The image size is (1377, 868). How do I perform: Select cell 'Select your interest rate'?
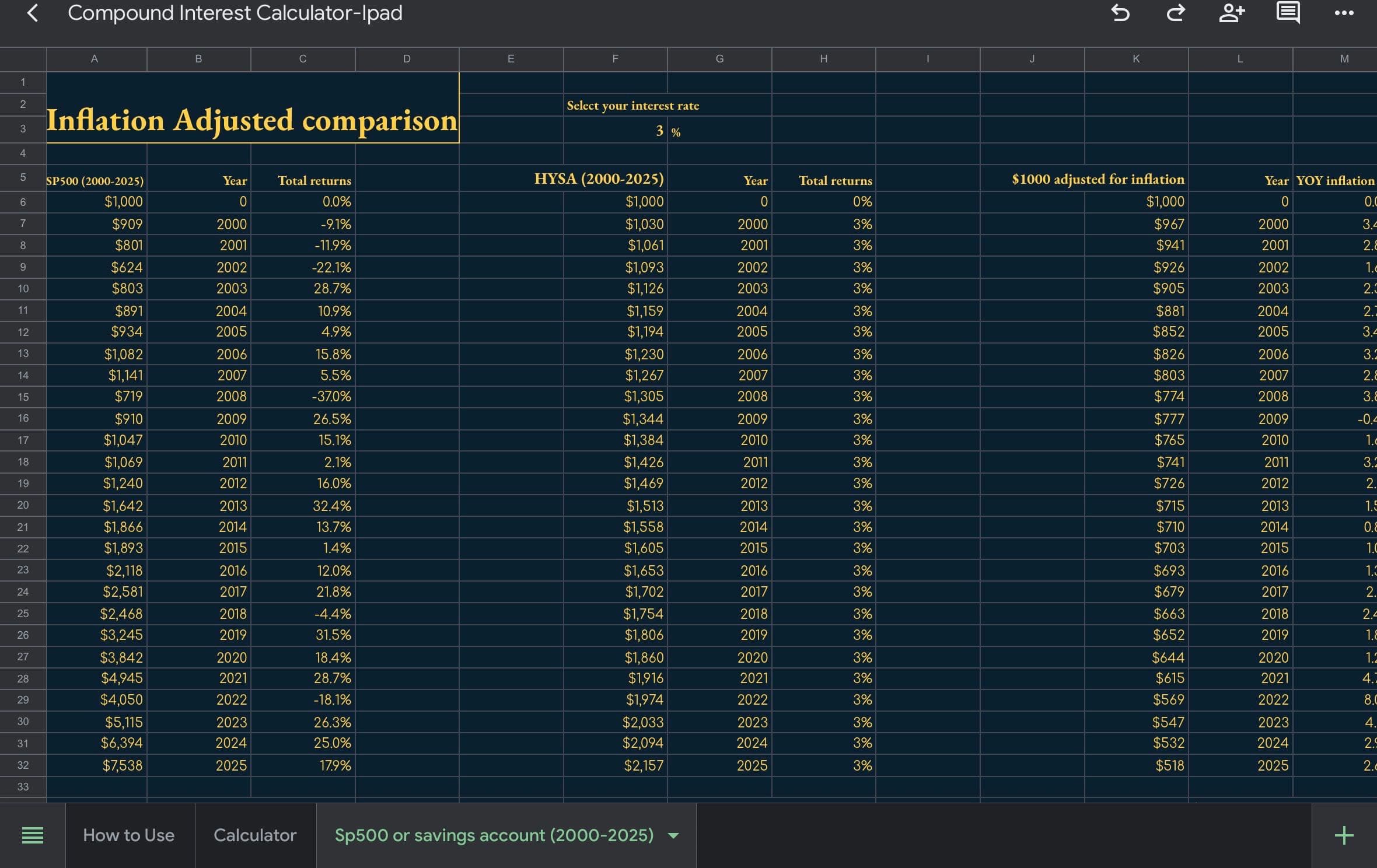pyautogui.click(x=632, y=106)
